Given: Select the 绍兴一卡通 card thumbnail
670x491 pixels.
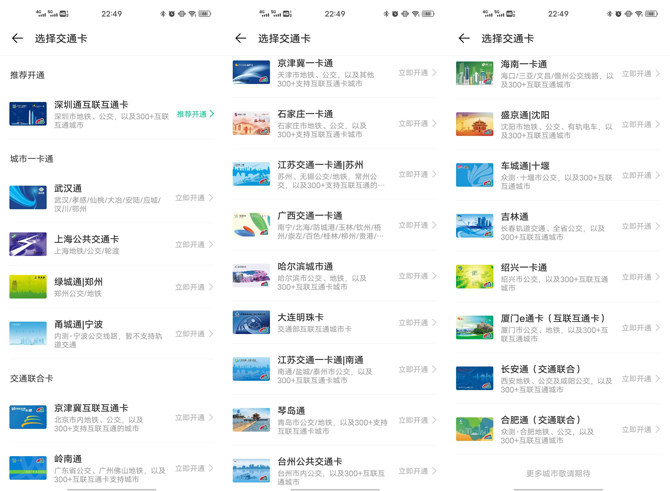Looking at the screenshot, I should coord(475,276).
